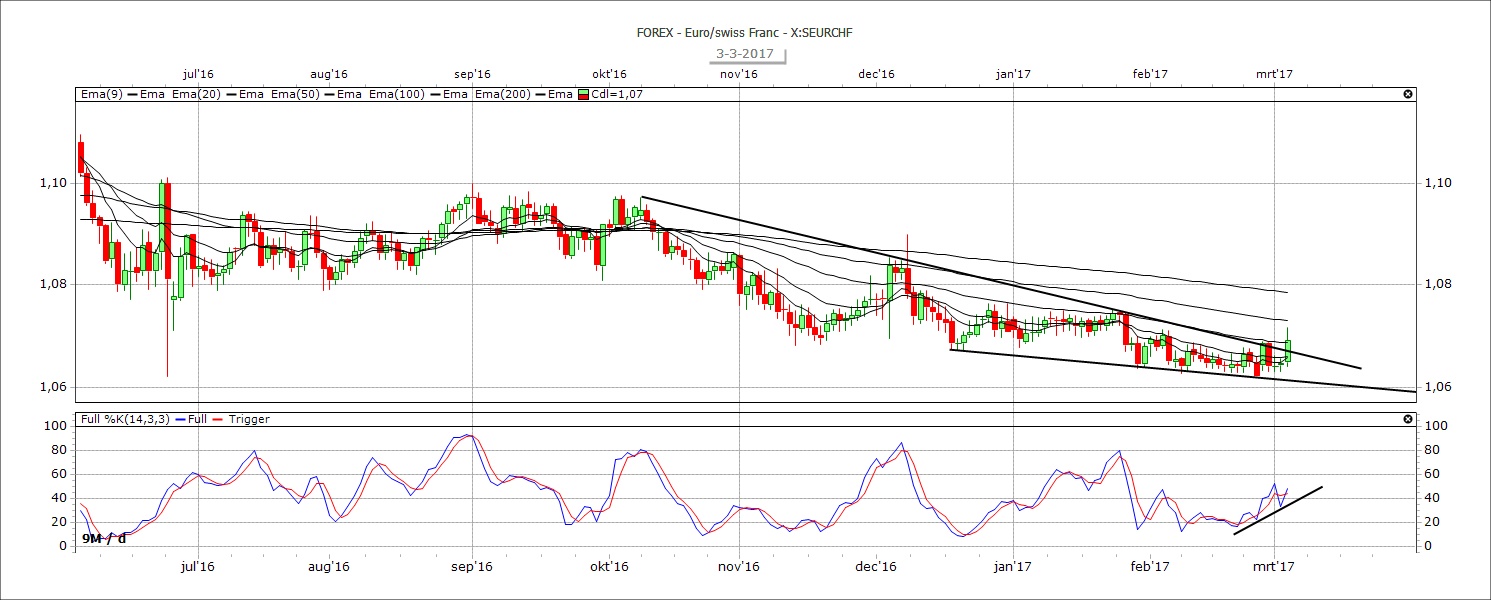Click the red Trigger line legend entry

(241, 419)
